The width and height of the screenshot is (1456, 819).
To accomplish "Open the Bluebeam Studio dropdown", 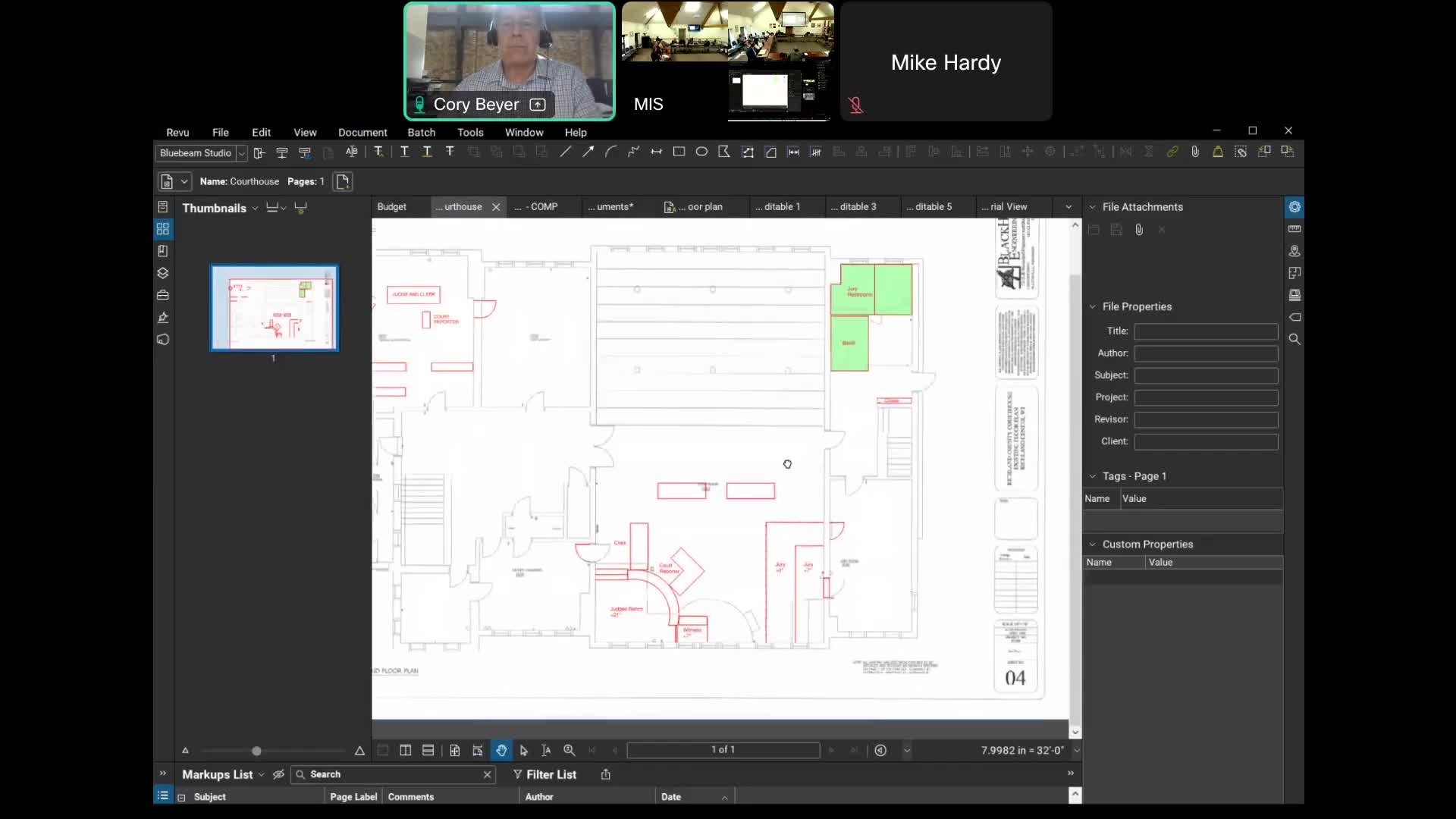I will pos(241,153).
